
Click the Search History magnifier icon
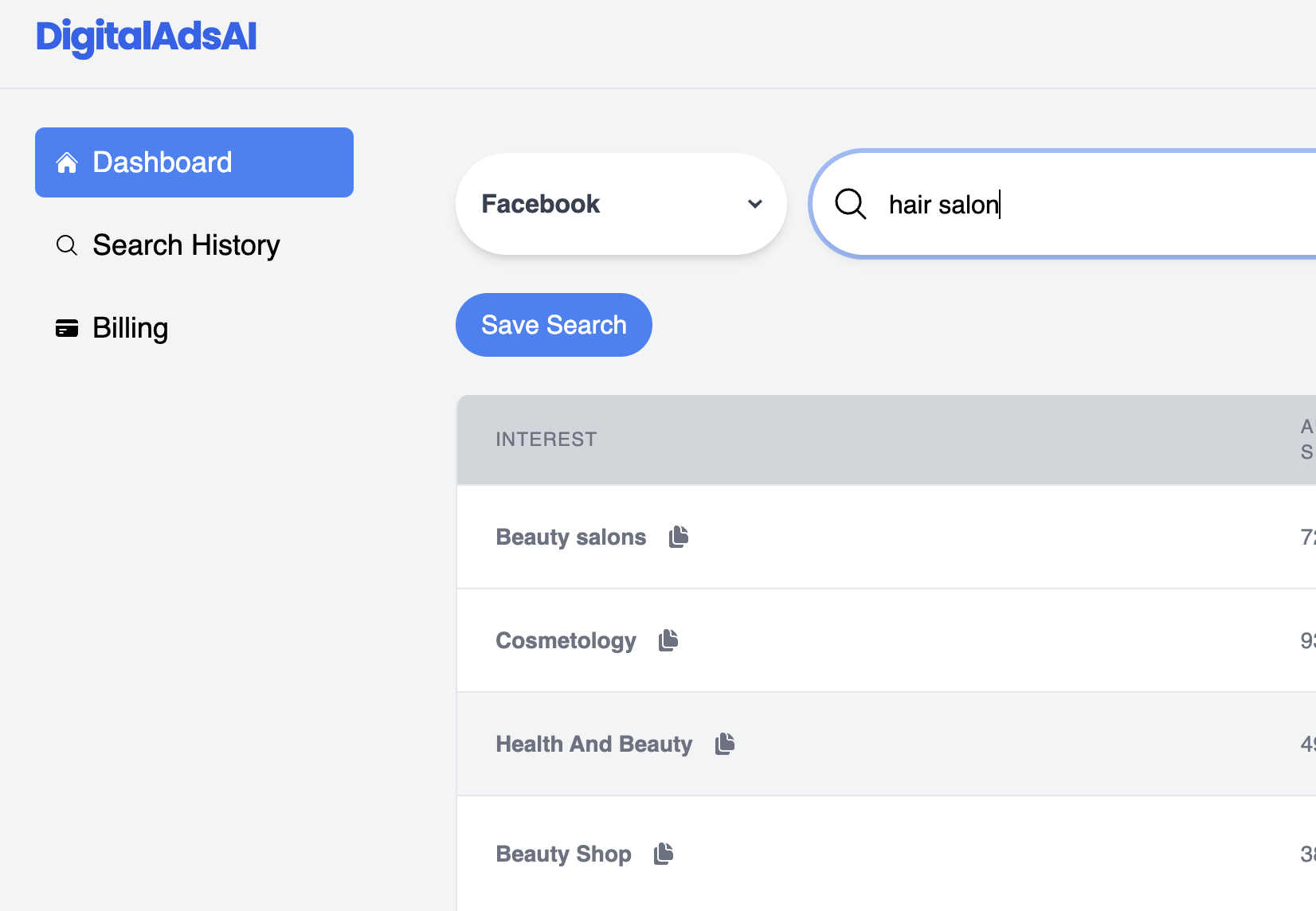[x=67, y=245]
